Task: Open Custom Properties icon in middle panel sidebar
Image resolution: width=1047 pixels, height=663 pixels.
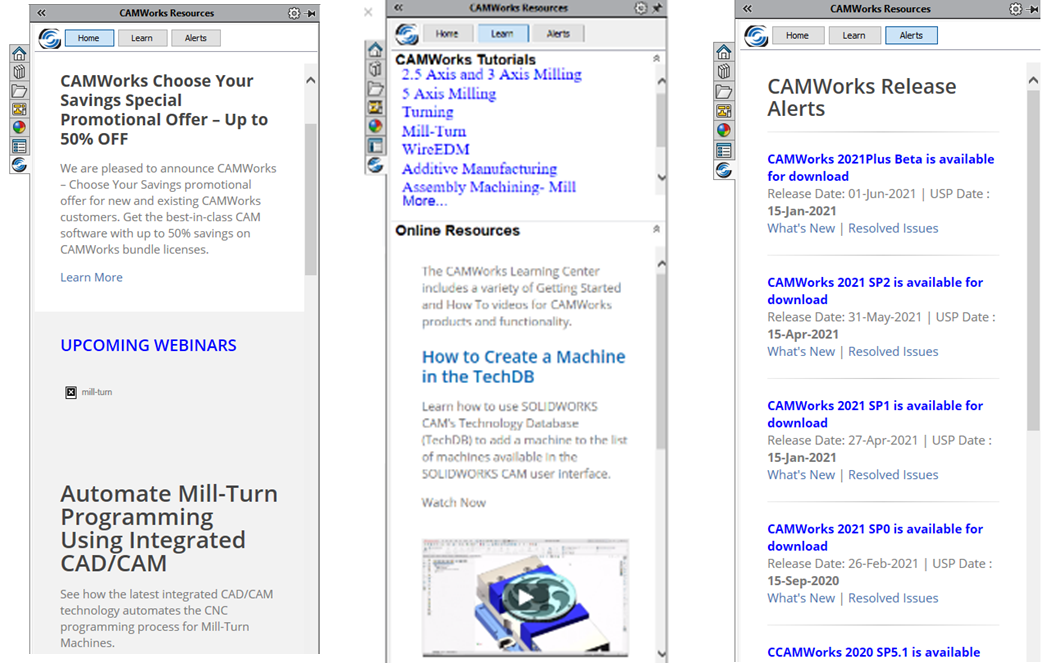Action: pos(375,145)
